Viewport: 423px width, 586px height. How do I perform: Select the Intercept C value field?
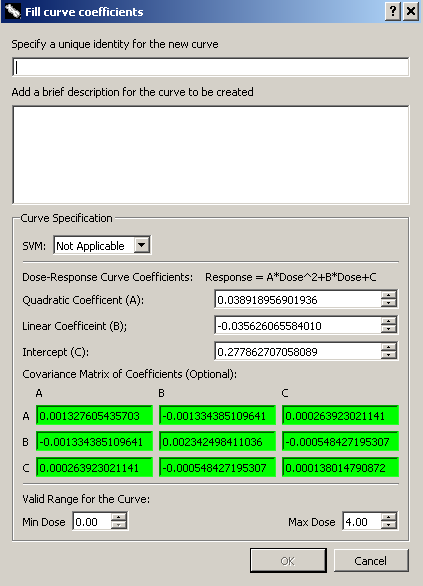click(x=298, y=351)
